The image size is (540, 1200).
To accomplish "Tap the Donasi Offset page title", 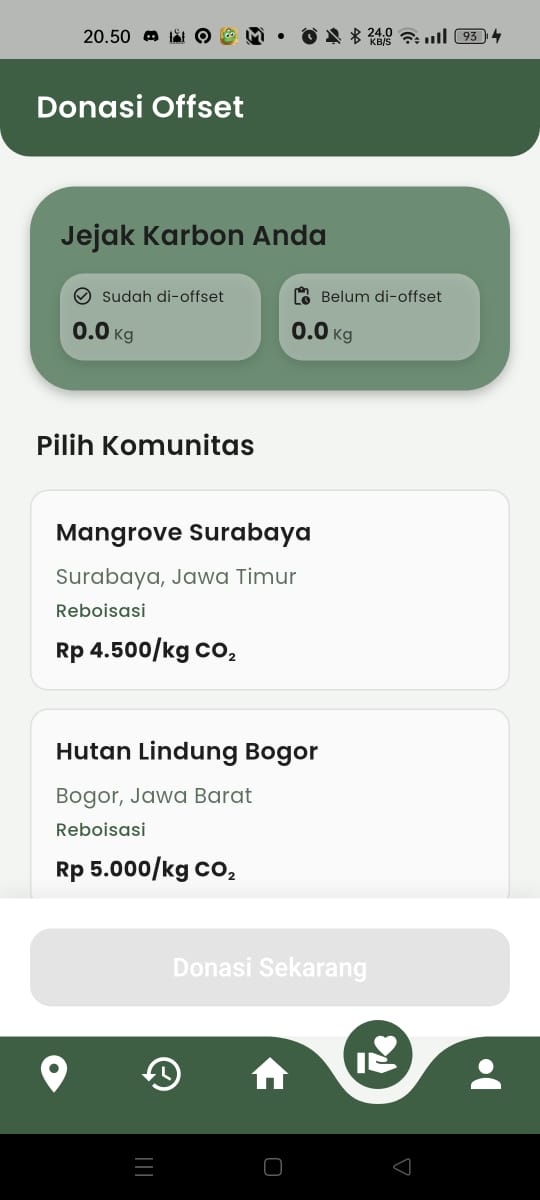I will point(140,107).
